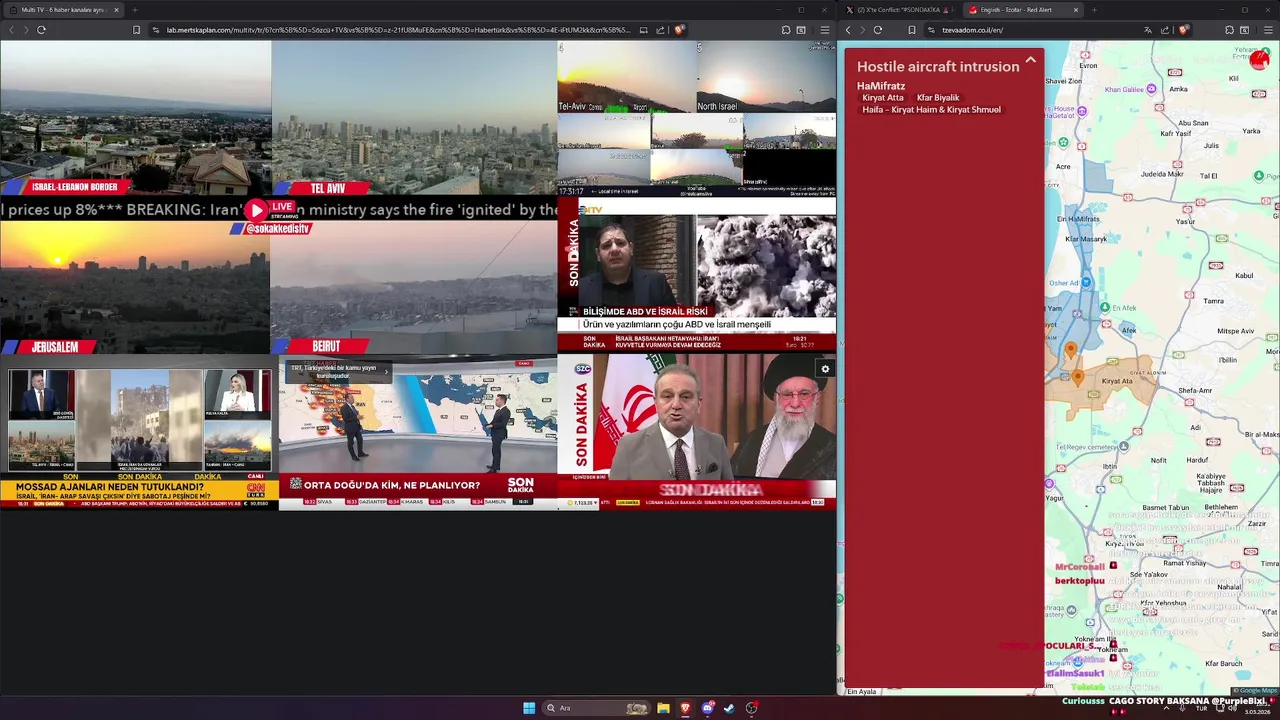
Task: Open new tab in Multi TV browser window
Action: tap(134, 10)
